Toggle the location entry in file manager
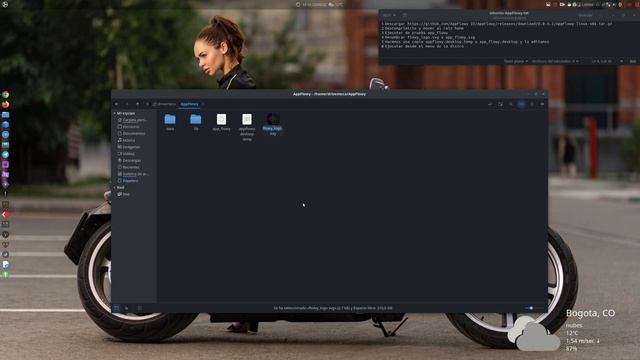 [490, 104]
